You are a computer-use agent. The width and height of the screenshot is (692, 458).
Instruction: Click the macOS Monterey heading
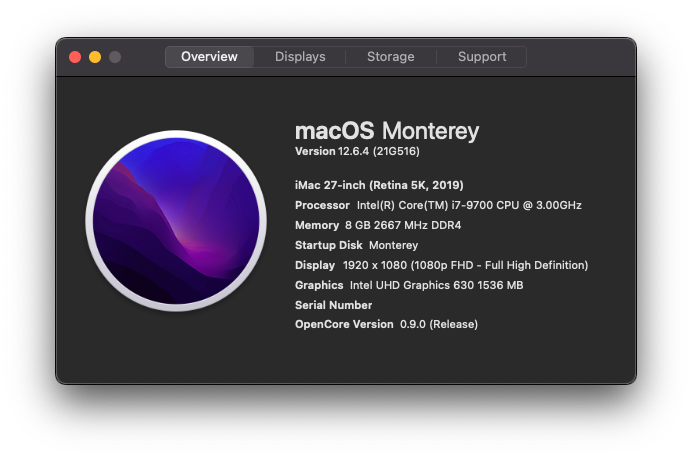coord(387,131)
